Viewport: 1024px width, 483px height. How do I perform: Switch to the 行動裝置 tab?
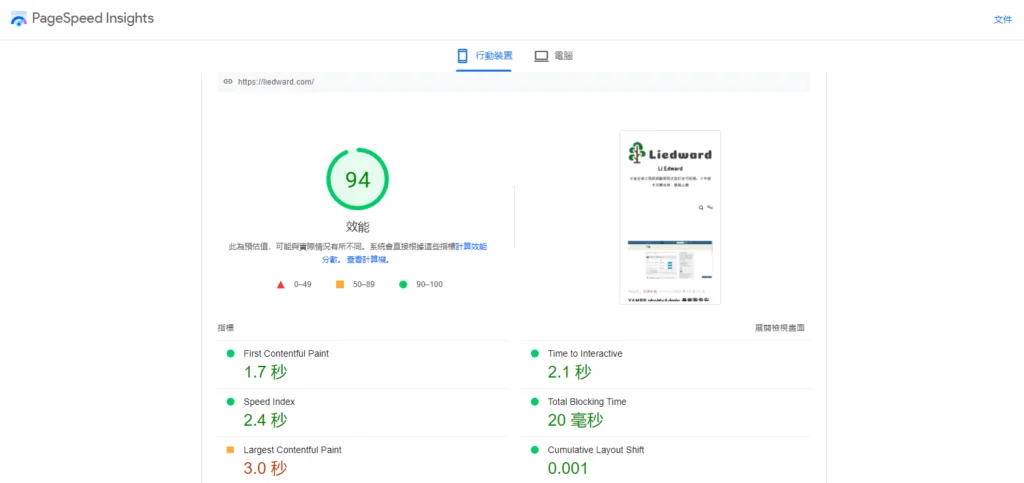pyautogui.click(x=484, y=56)
